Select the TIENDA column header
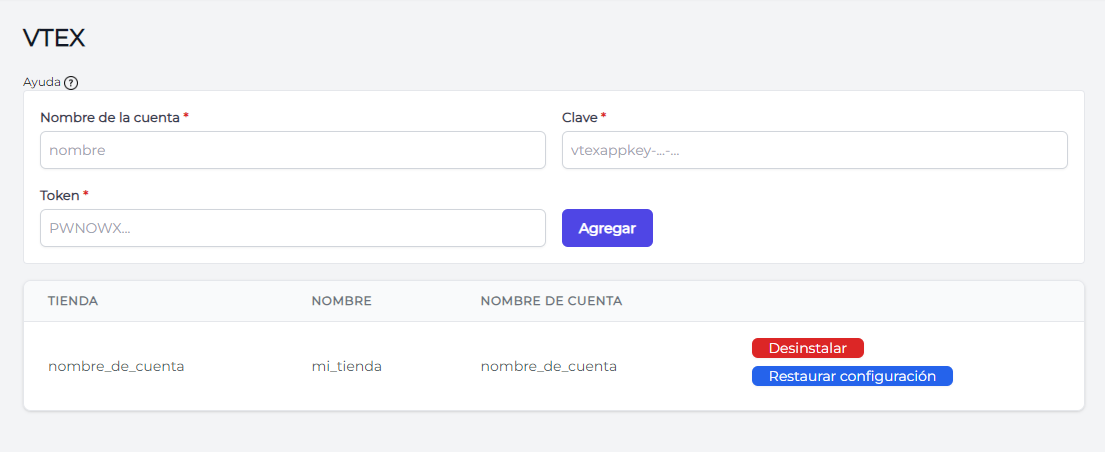This screenshot has height=452, width=1105. (x=73, y=301)
